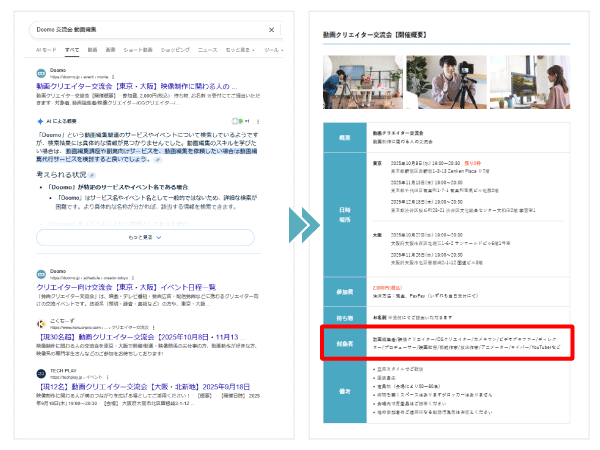Clear the search box with the X icon
This screenshot has width=600, height=450.
[x=273, y=30]
